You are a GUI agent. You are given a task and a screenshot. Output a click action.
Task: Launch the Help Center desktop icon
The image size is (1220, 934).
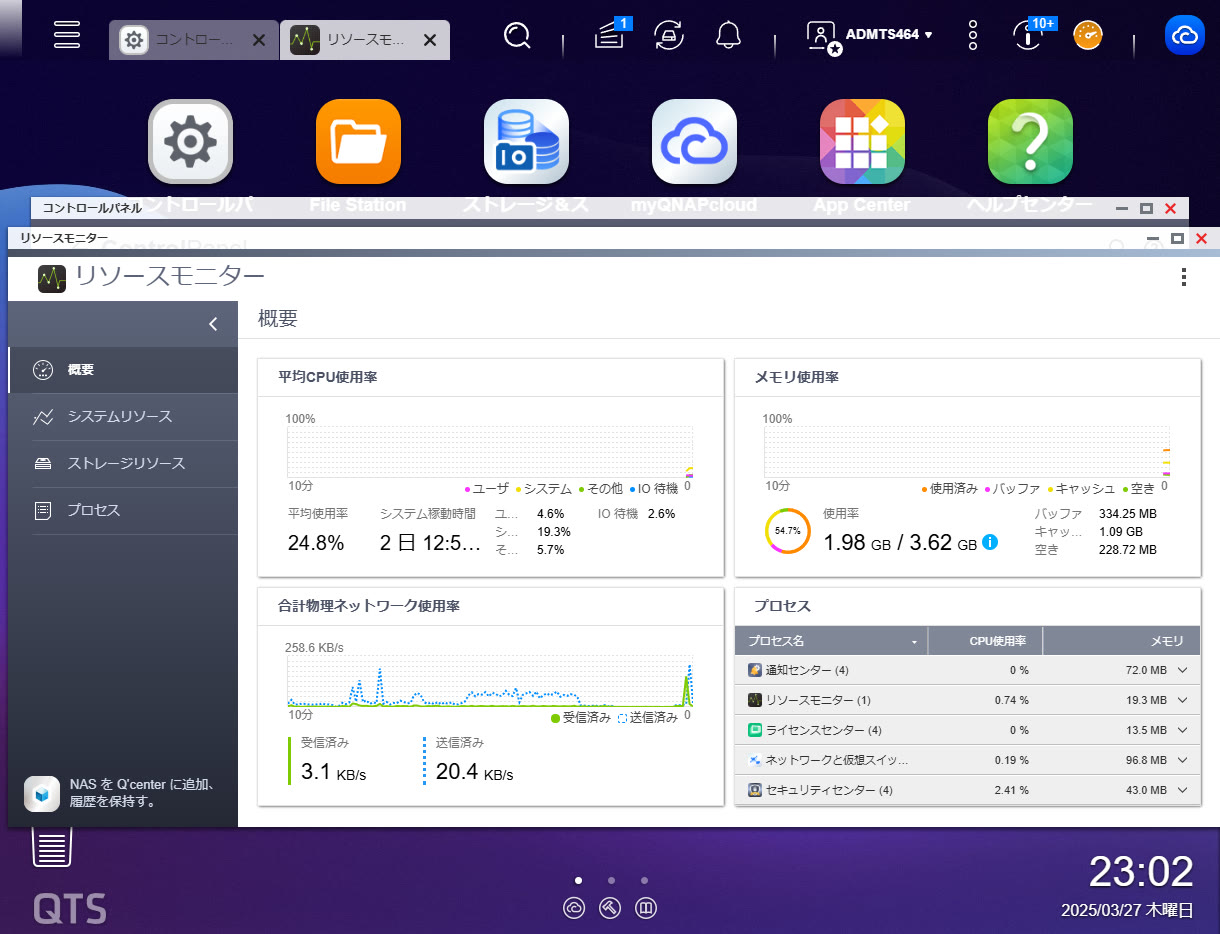(1030, 142)
